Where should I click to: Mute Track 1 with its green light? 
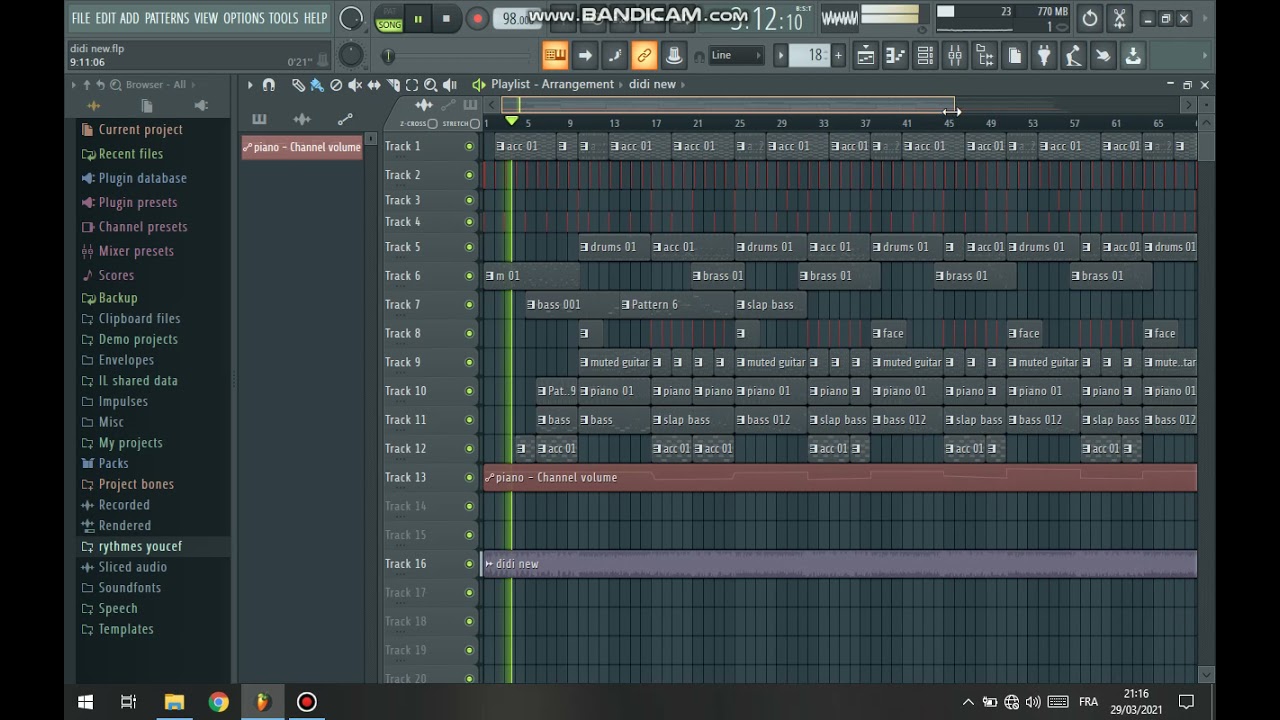coord(469,147)
